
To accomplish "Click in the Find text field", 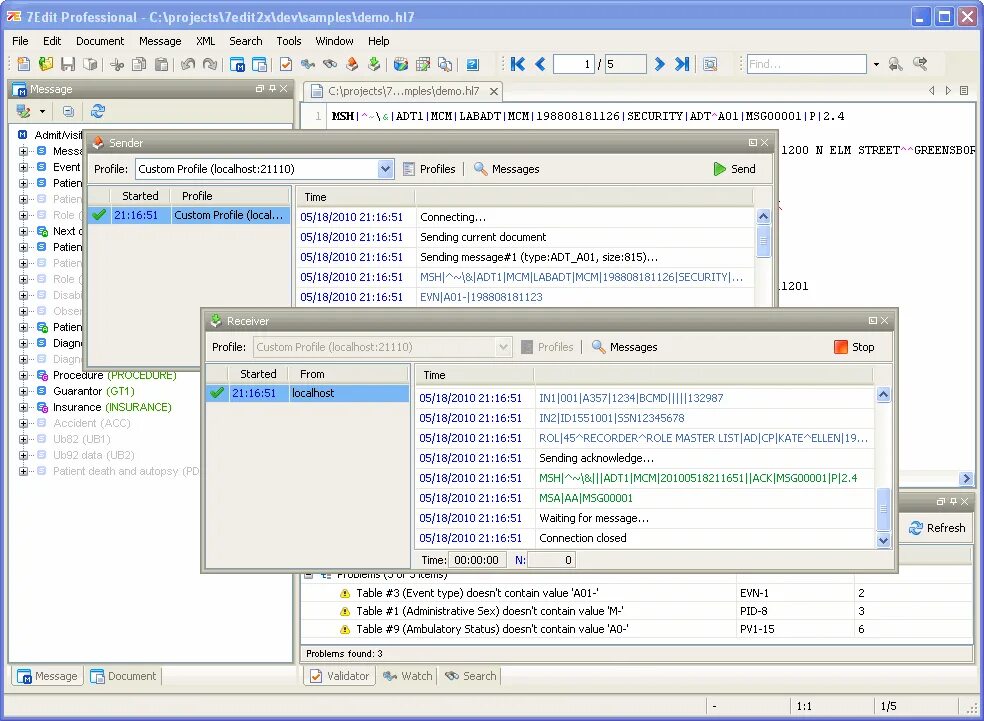I will [x=806, y=64].
